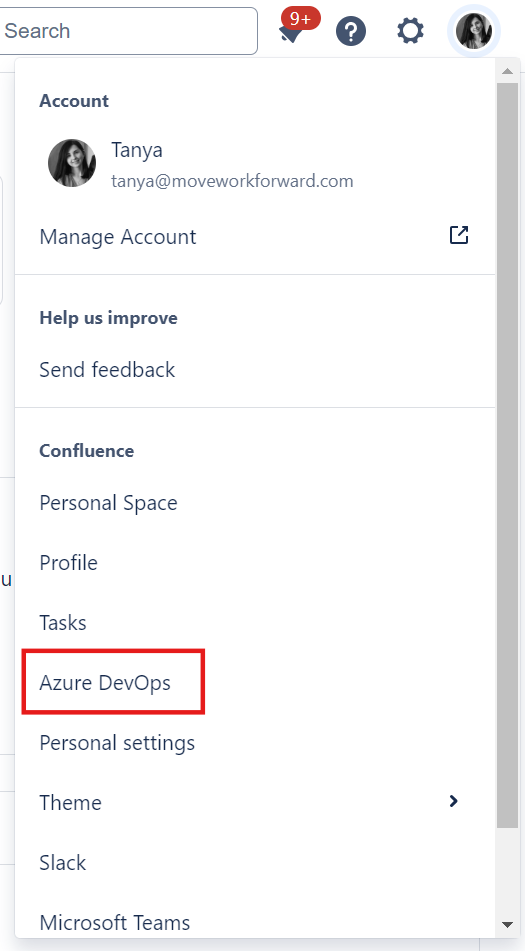525x951 pixels.
Task: Choose Send feedback
Action: pyautogui.click(x=255, y=369)
